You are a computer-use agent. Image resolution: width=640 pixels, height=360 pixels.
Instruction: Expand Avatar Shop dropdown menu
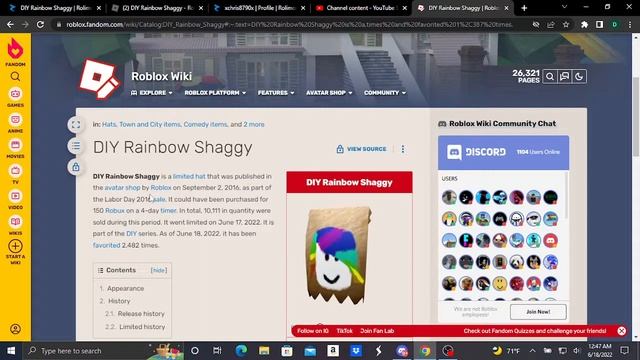click(x=329, y=93)
